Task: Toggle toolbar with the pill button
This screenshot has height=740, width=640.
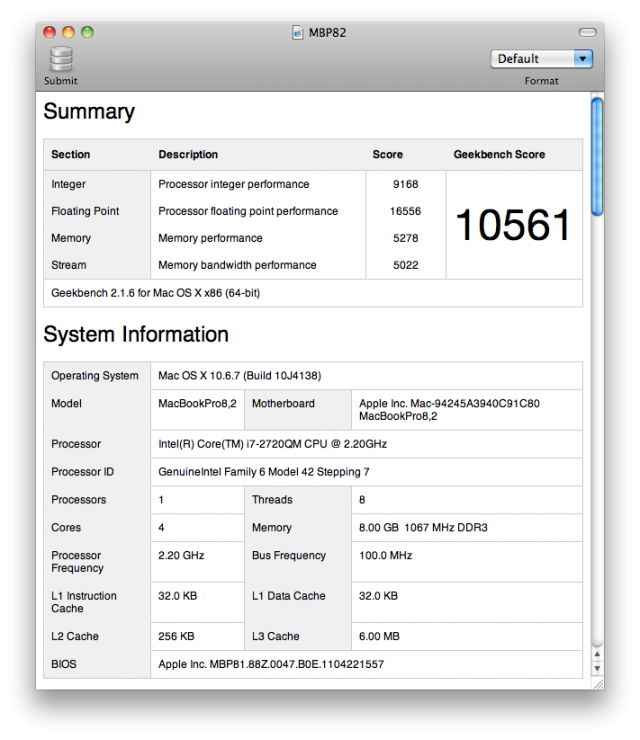Action: pyautogui.click(x=588, y=33)
